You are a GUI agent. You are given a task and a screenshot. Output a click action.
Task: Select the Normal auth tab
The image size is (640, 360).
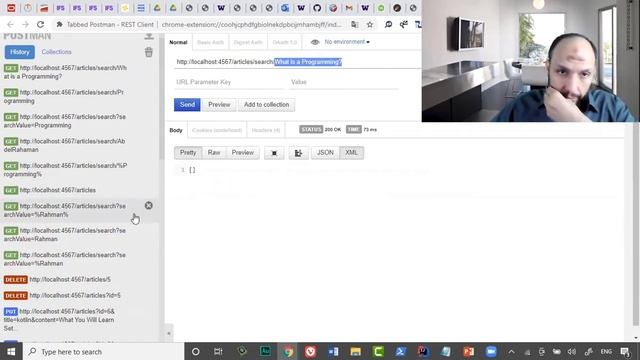pyautogui.click(x=178, y=42)
